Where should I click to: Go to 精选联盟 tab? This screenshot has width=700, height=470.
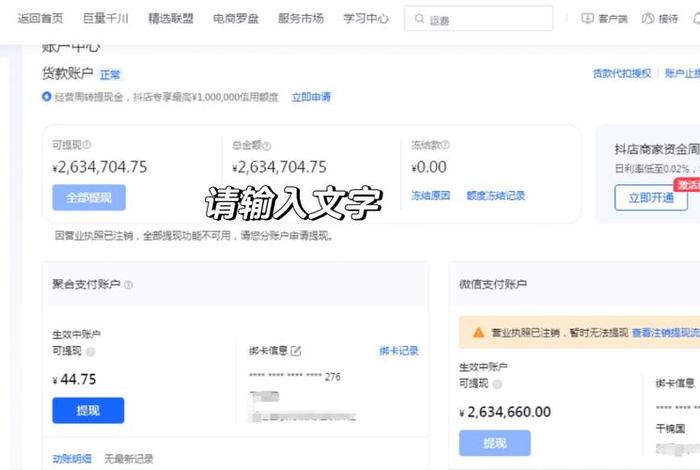171,18
